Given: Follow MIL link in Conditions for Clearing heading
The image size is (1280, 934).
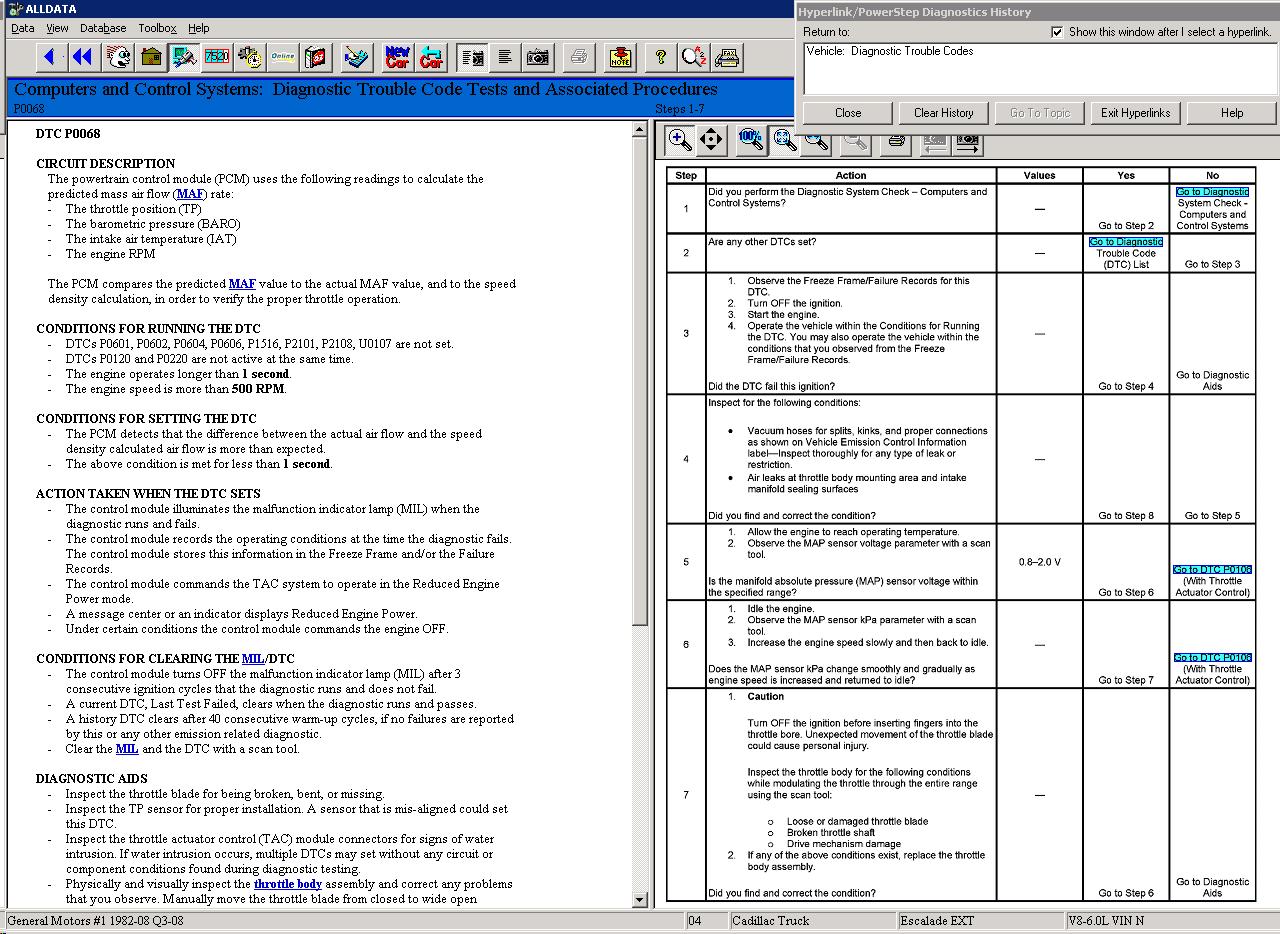Looking at the screenshot, I should click(x=253, y=659).
